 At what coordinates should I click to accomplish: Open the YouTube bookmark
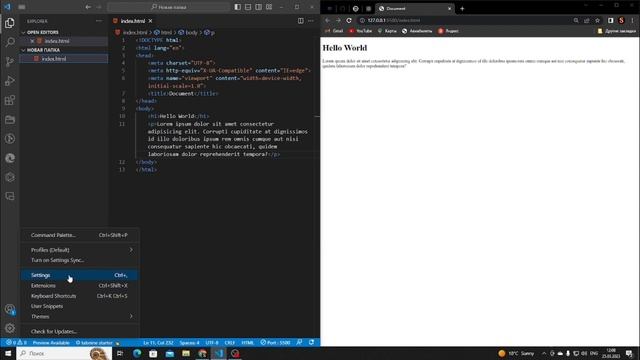(x=360, y=31)
